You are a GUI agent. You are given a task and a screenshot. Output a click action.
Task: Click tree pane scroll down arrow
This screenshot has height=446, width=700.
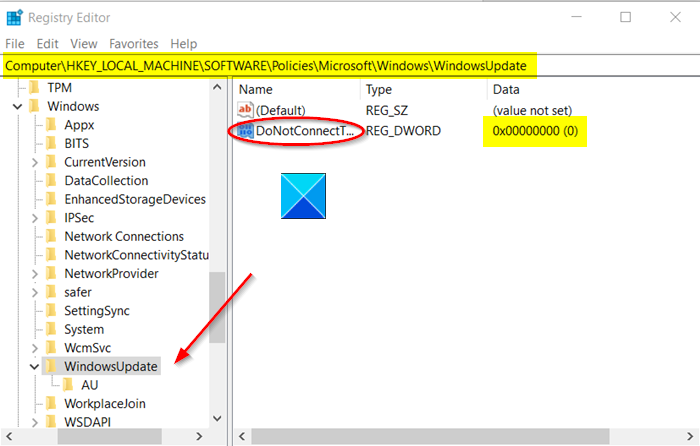(x=217, y=418)
